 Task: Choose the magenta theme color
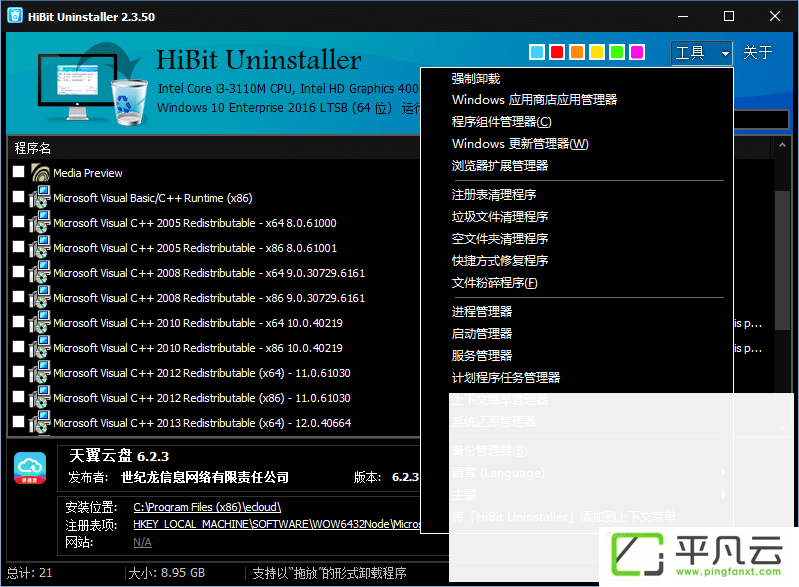pos(637,52)
